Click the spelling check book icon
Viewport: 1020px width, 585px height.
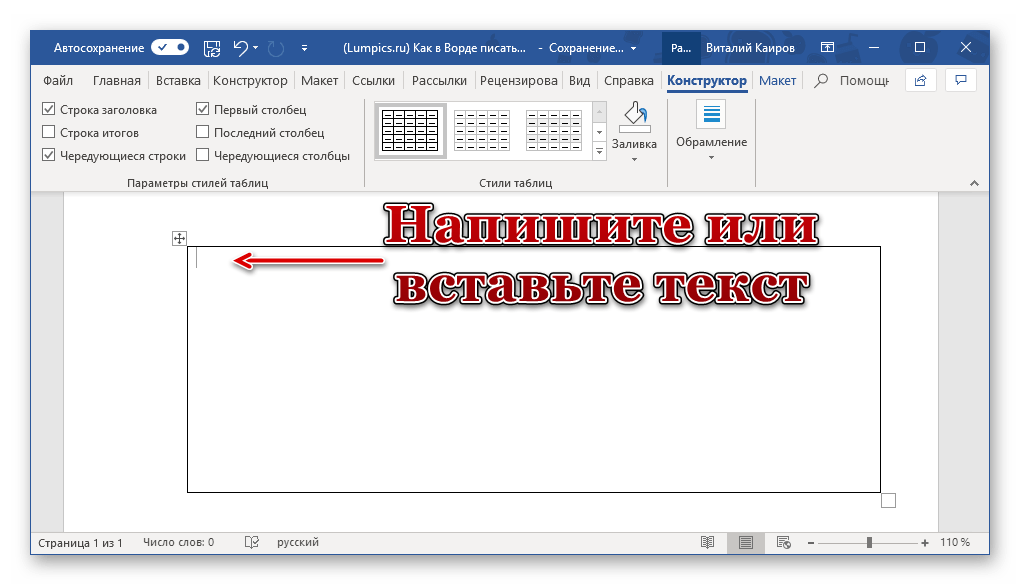click(x=252, y=542)
